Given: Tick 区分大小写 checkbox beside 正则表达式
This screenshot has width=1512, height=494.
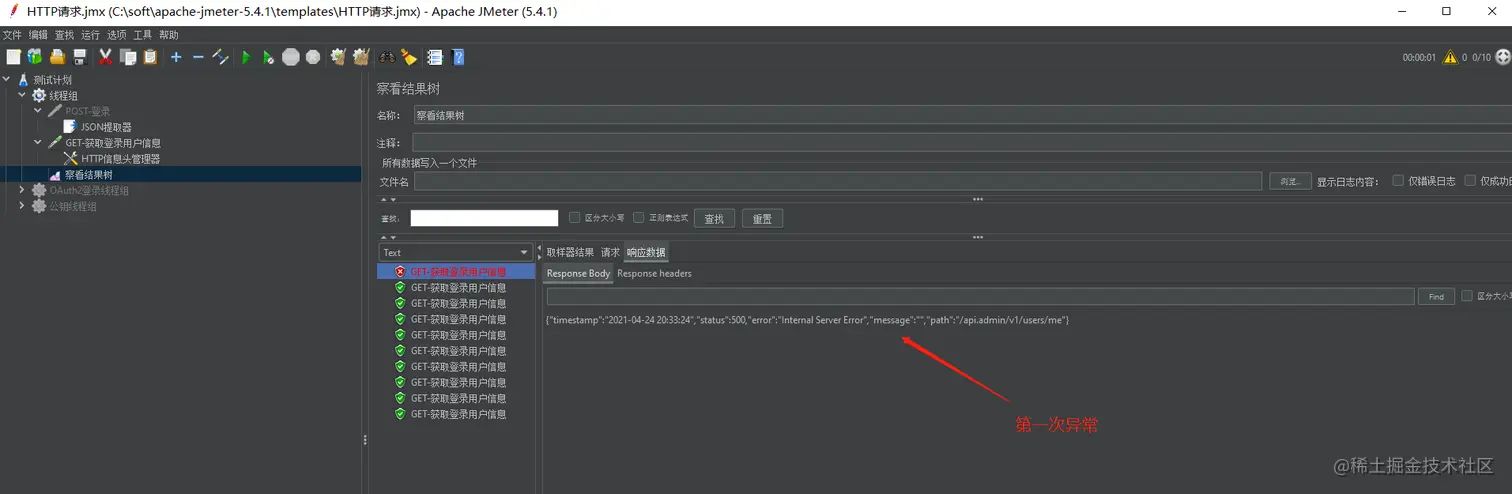Looking at the screenshot, I should (574, 218).
